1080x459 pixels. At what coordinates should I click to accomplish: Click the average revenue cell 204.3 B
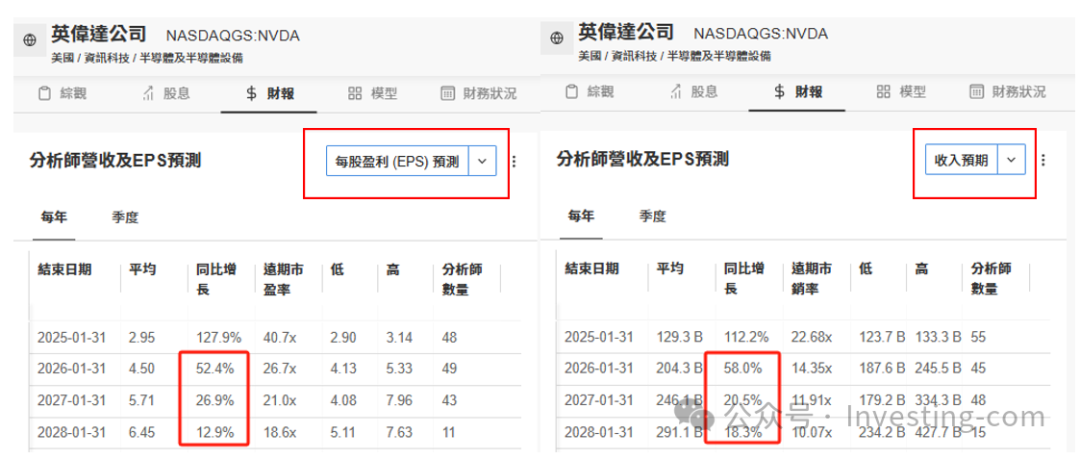click(x=678, y=369)
